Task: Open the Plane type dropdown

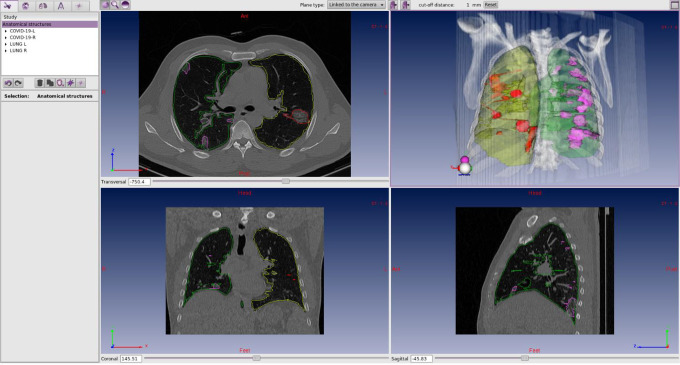Action: (x=356, y=5)
